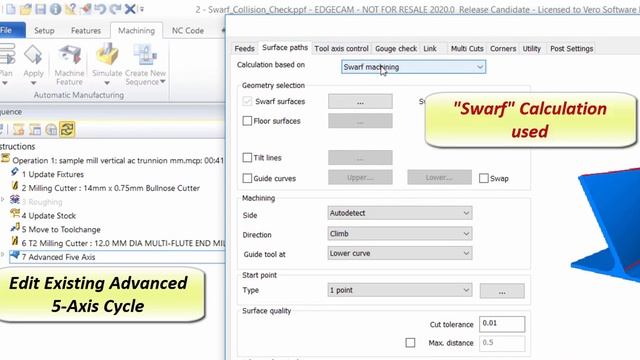Switch to the Post Settings tab
This screenshot has width=640, height=360.
coord(571,49)
